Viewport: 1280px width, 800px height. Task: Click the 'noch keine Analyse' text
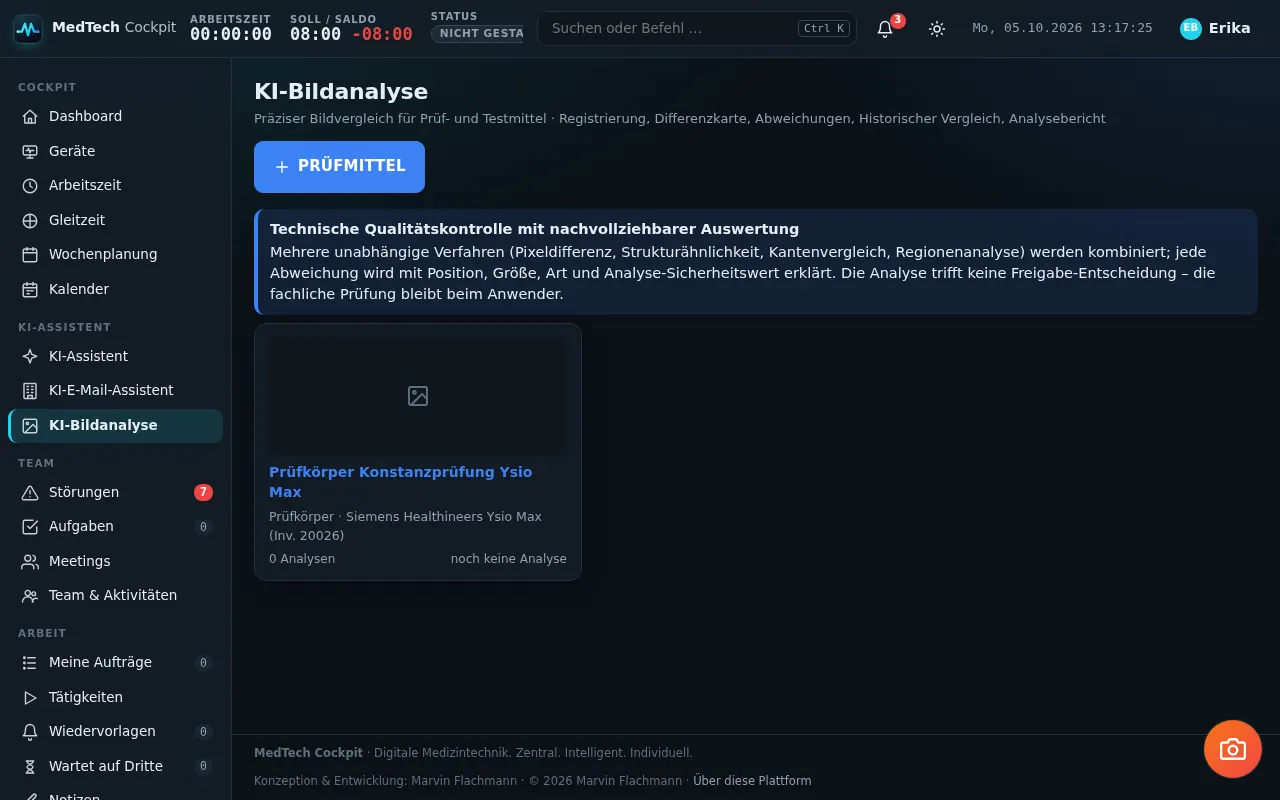tap(509, 559)
